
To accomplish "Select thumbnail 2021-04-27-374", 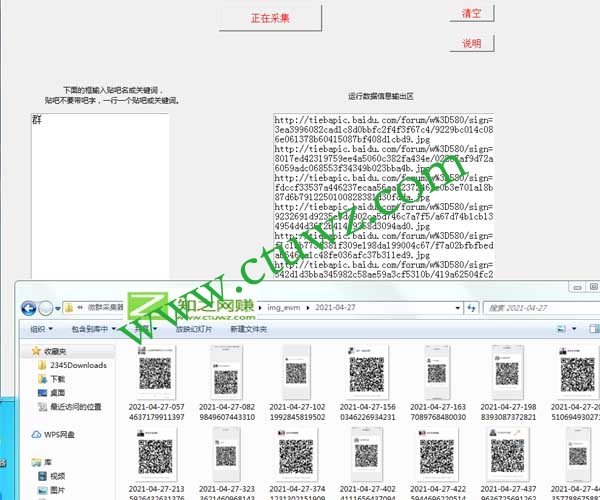I will pyautogui.click(x=297, y=454).
